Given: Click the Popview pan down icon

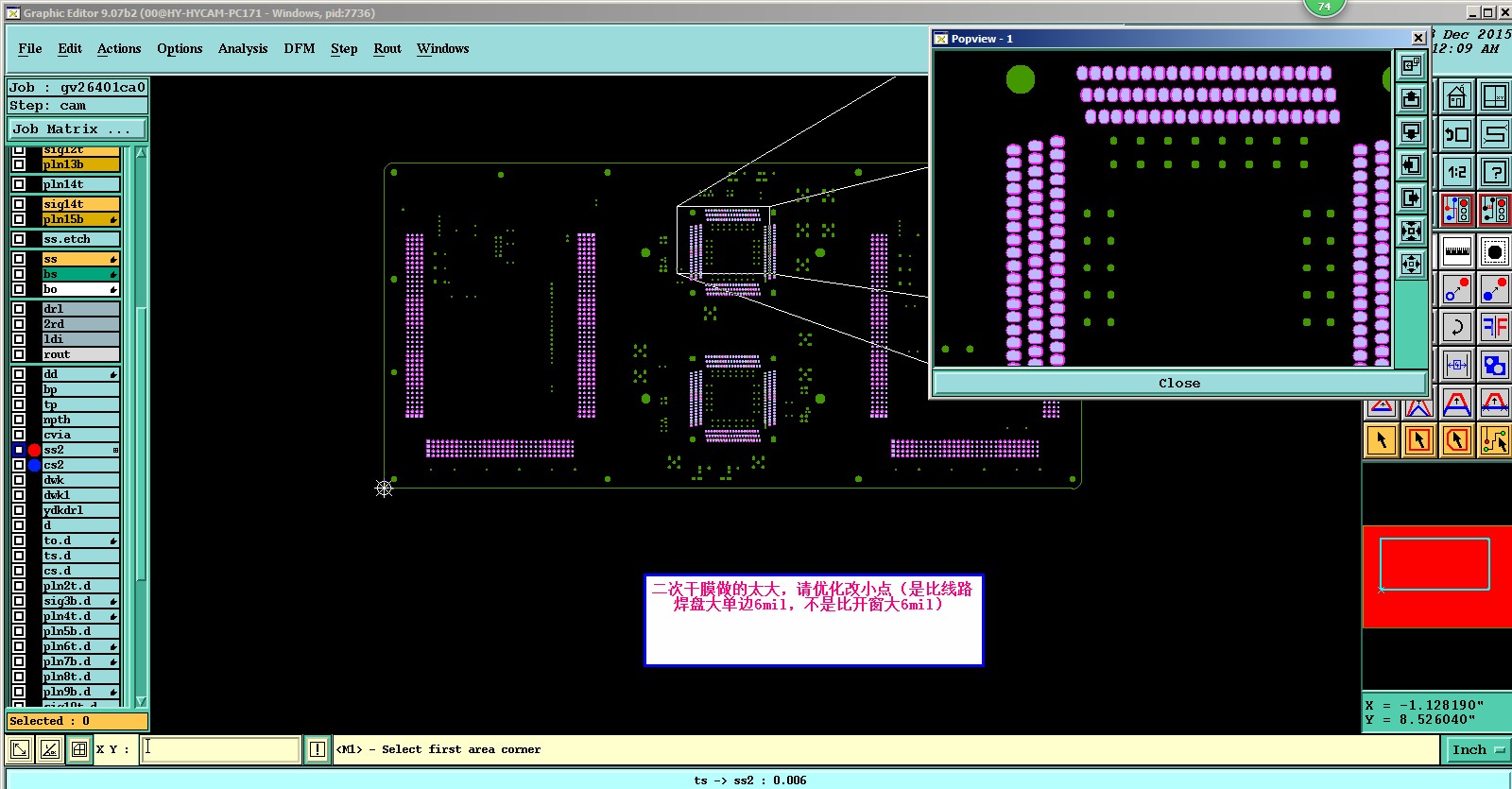Looking at the screenshot, I should tap(1411, 131).
